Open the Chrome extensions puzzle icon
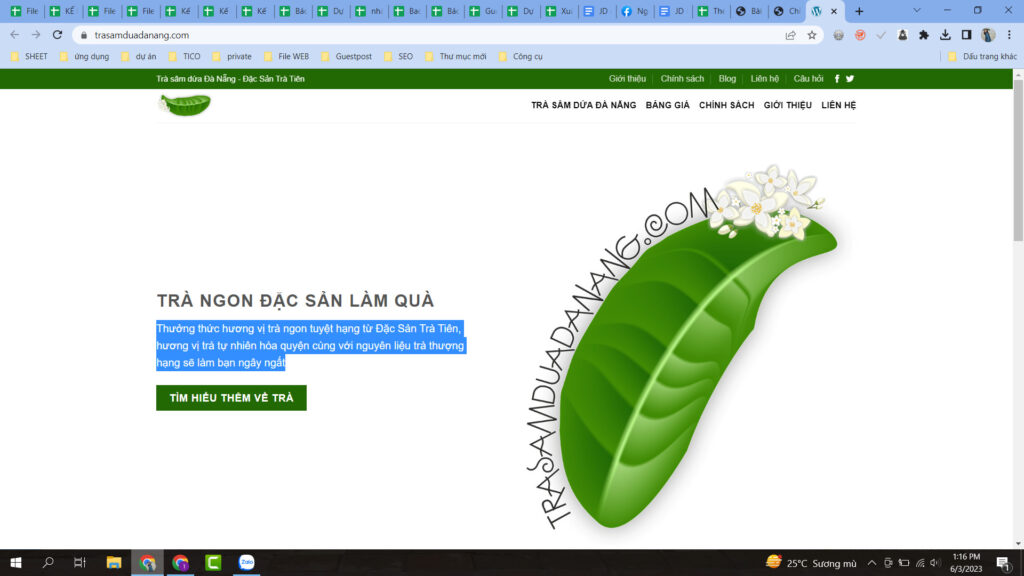This screenshot has height=576, width=1024. (x=924, y=35)
